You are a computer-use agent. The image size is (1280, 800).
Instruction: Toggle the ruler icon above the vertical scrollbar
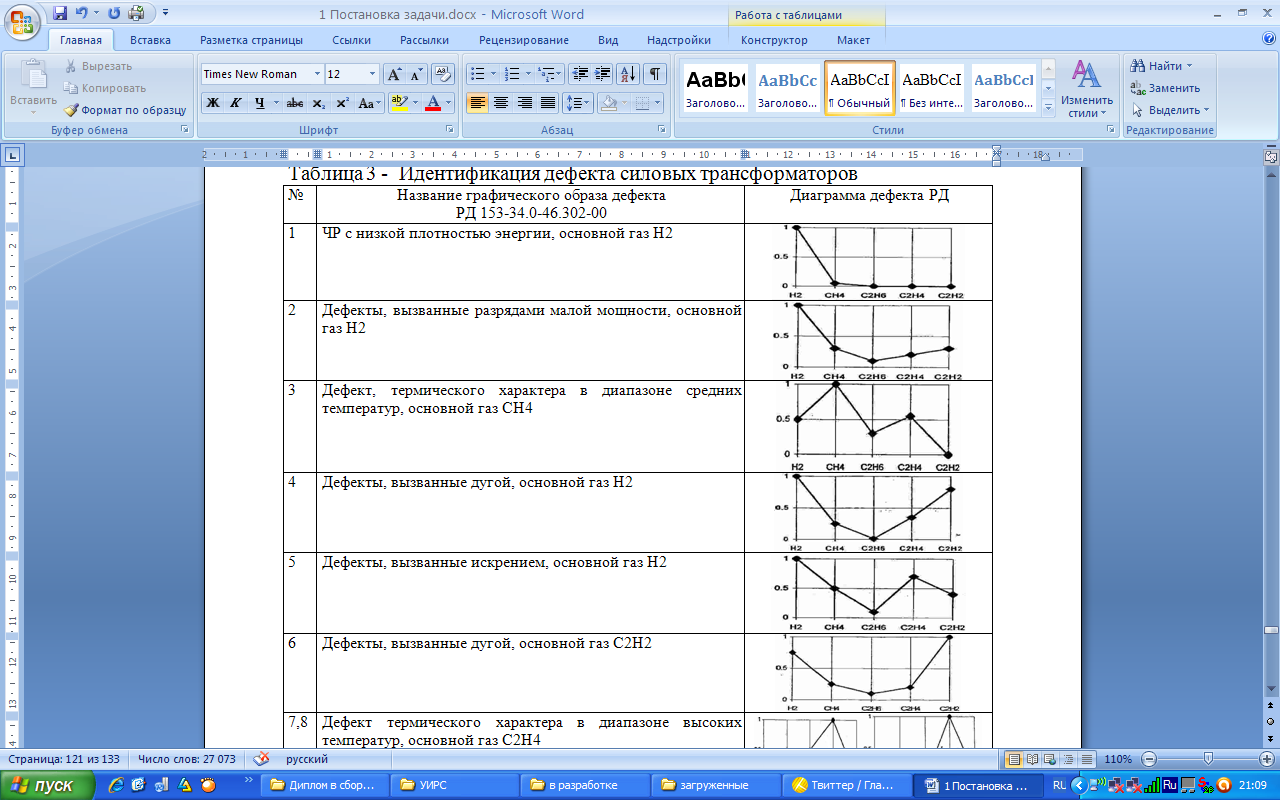click(1270, 157)
